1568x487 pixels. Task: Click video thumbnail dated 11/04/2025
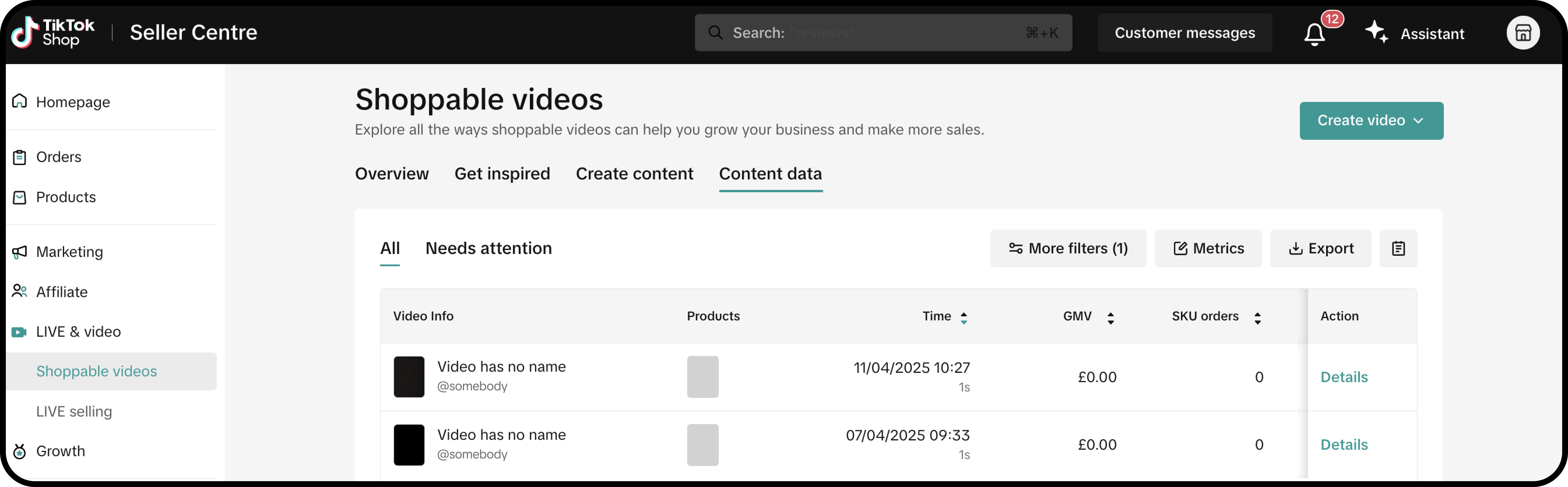pyautogui.click(x=408, y=377)
